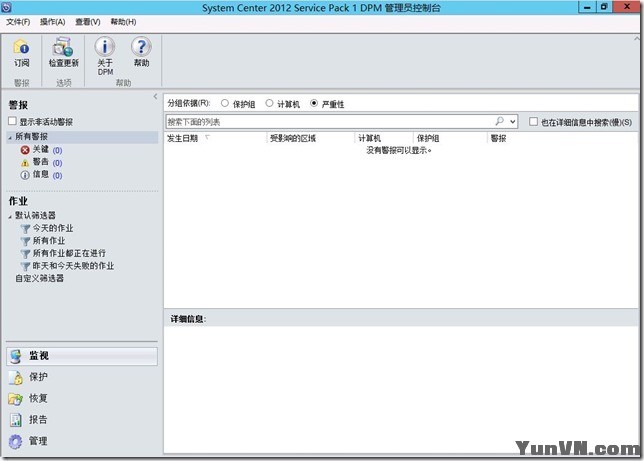Viewport: 644px width, 461px height.
Task: Close the DPM console window
Action: (627, 7)
